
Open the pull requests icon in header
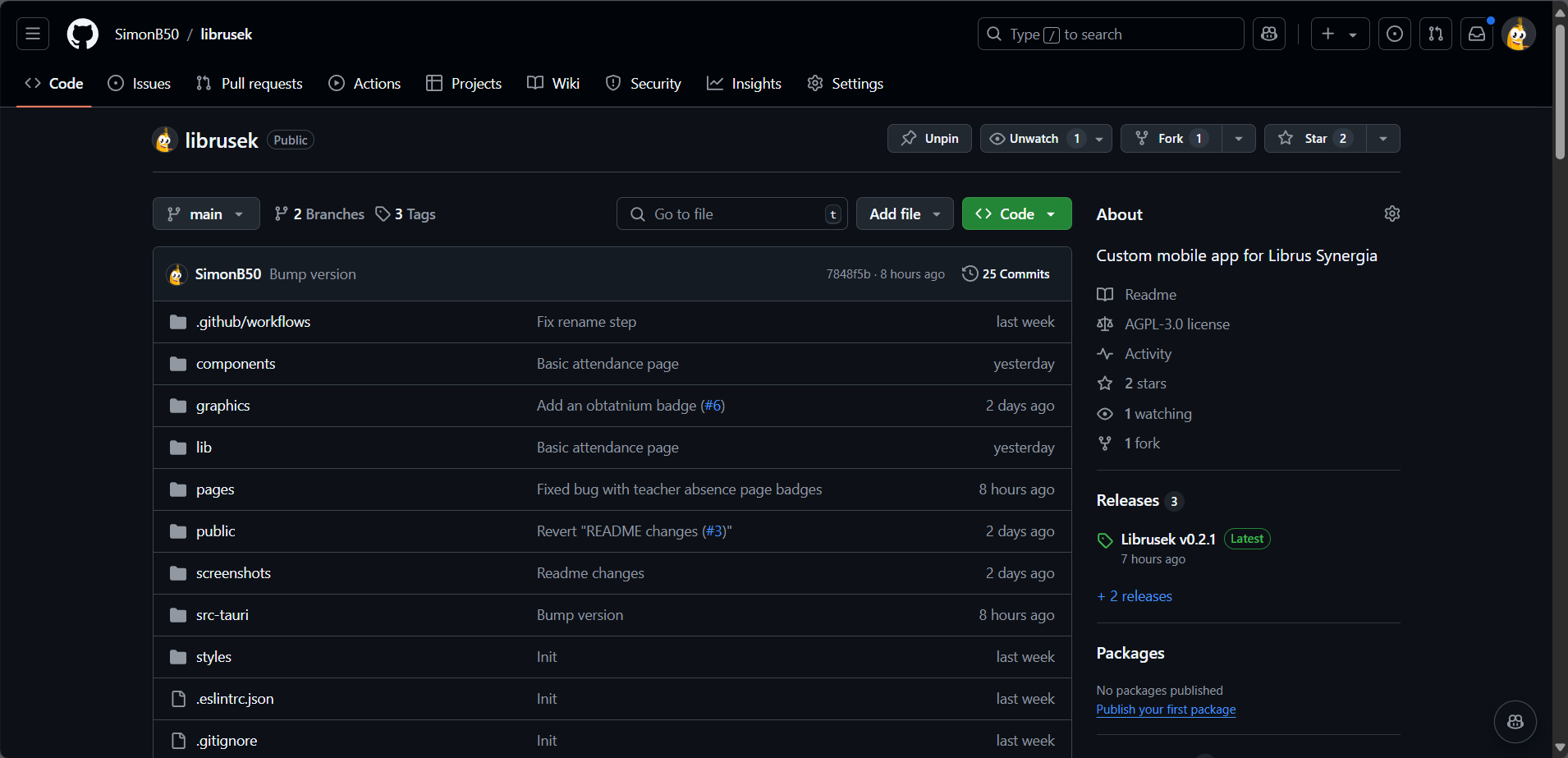click(1435, 34)
